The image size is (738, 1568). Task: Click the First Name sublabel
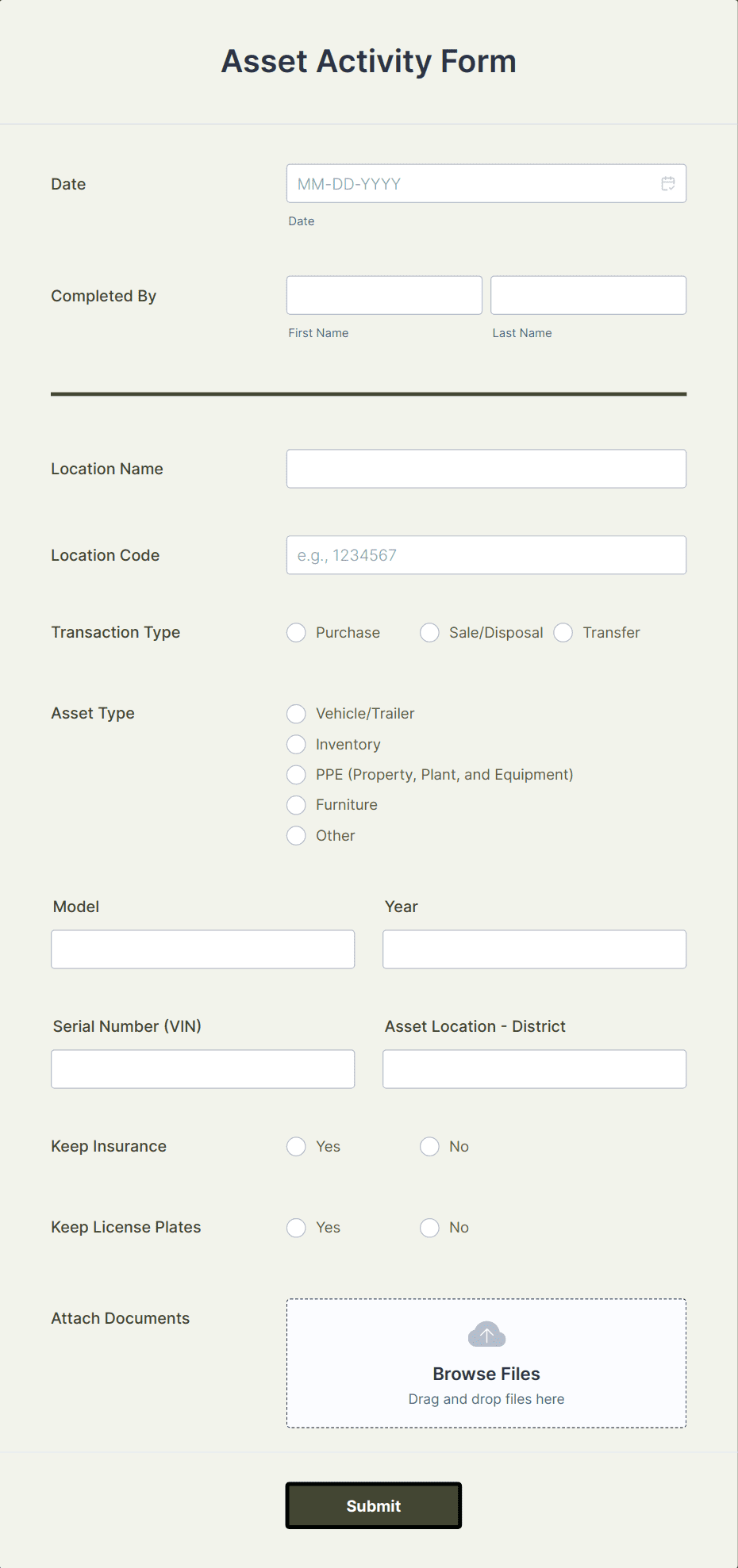[318, 333]
